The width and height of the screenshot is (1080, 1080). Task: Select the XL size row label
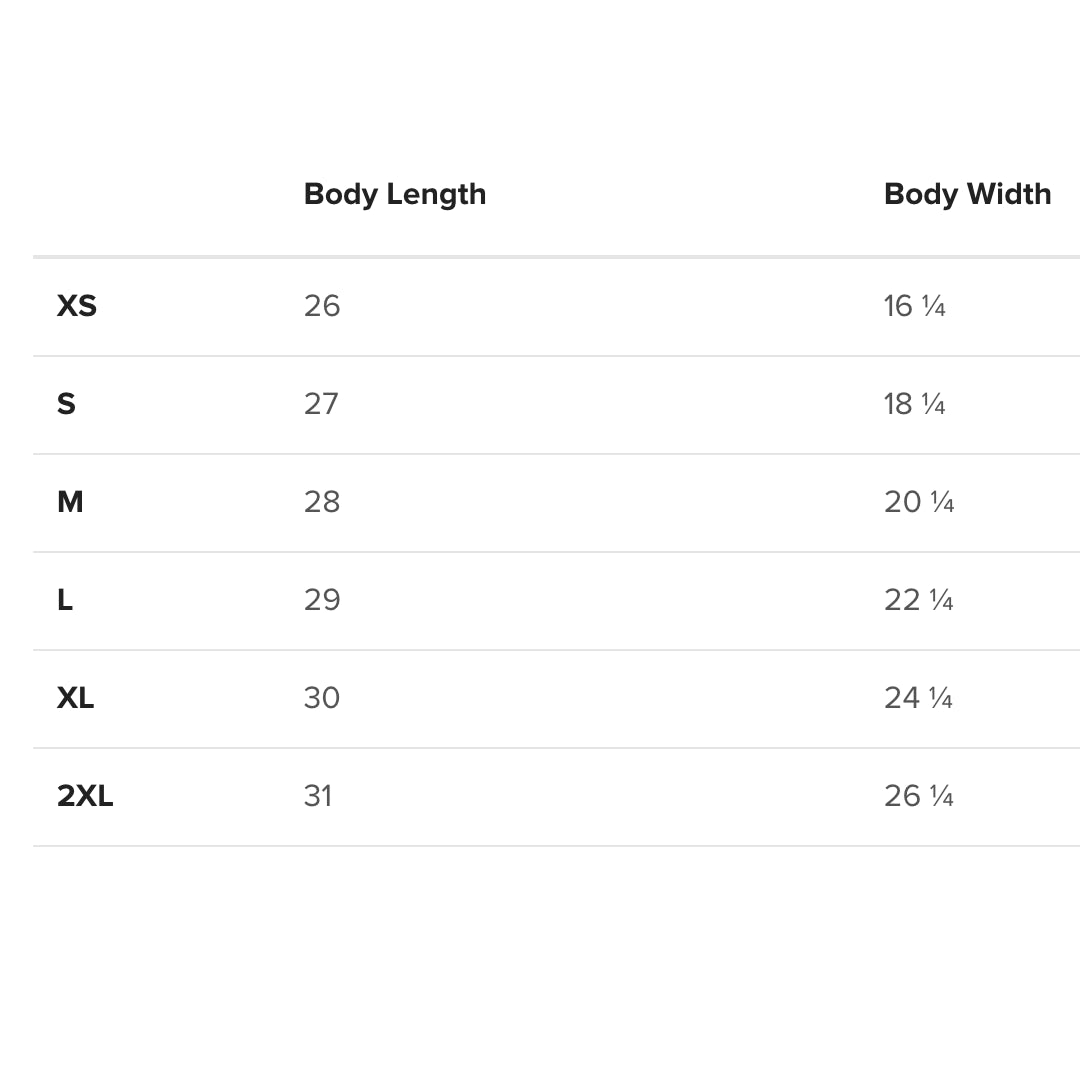tap(75, 698)
